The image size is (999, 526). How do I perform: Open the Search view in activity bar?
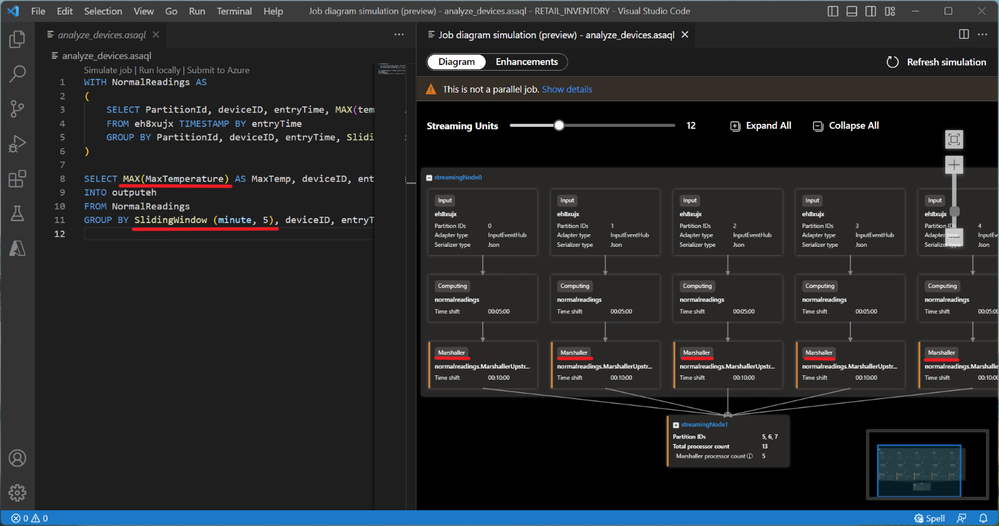pos(17,74)
